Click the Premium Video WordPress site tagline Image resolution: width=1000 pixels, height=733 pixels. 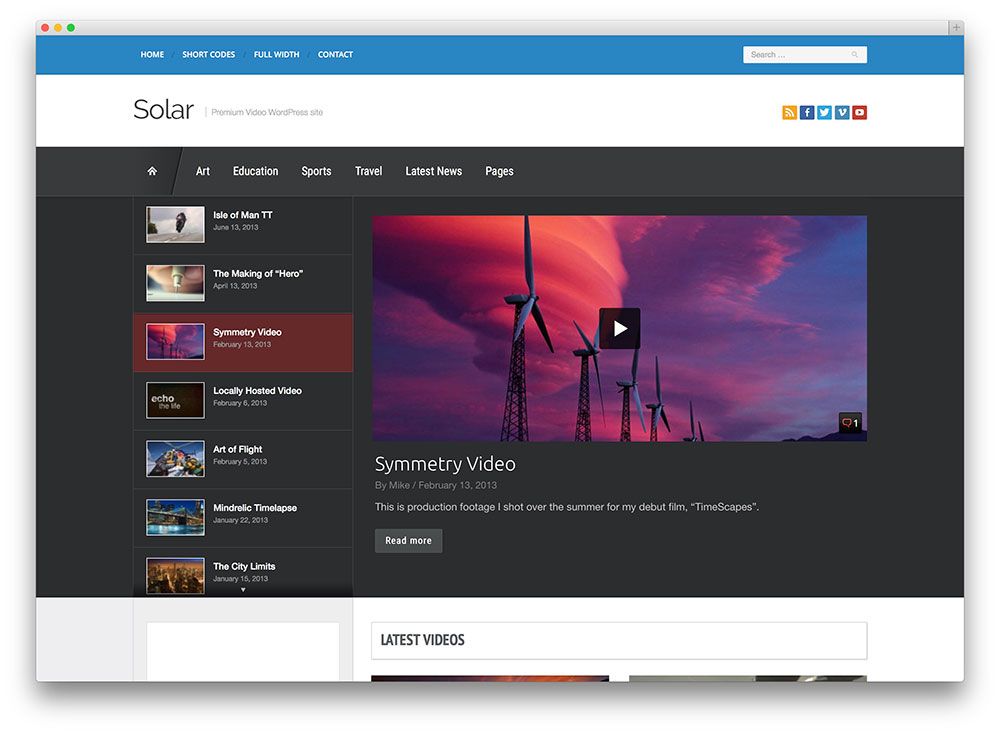pyautogui.click(x=267, y=112)
